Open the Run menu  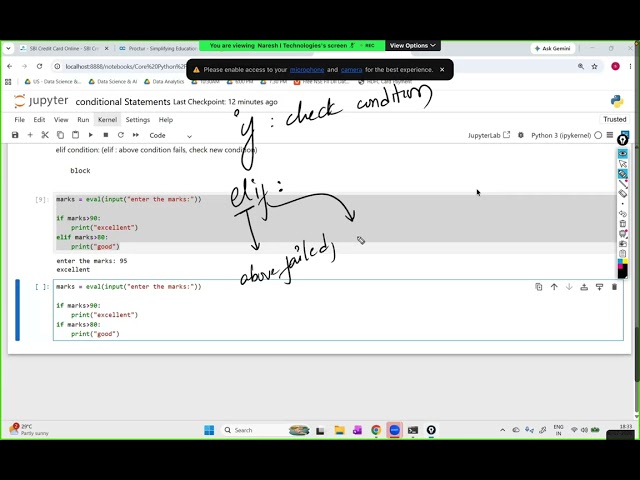point(83,120)
